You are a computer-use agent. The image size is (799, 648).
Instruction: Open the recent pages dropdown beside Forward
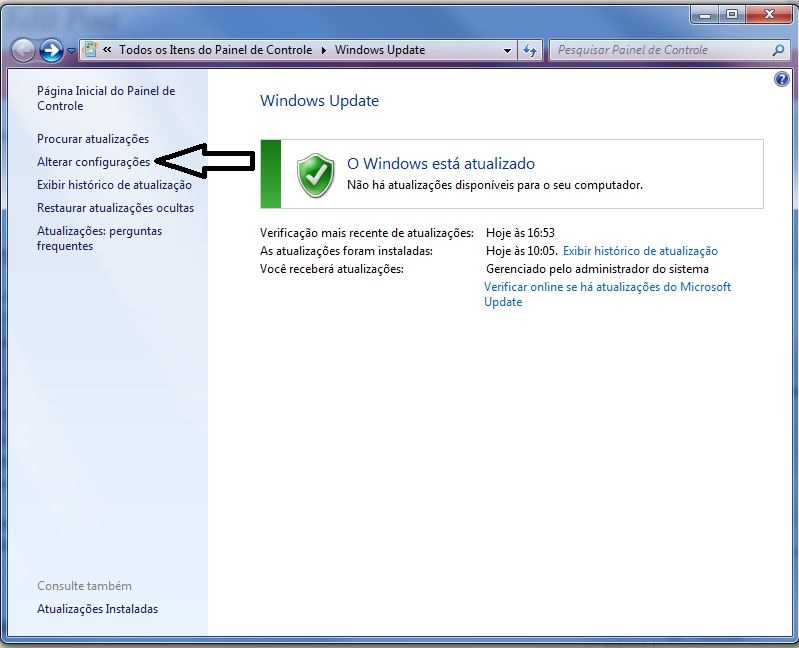(71, 51)
